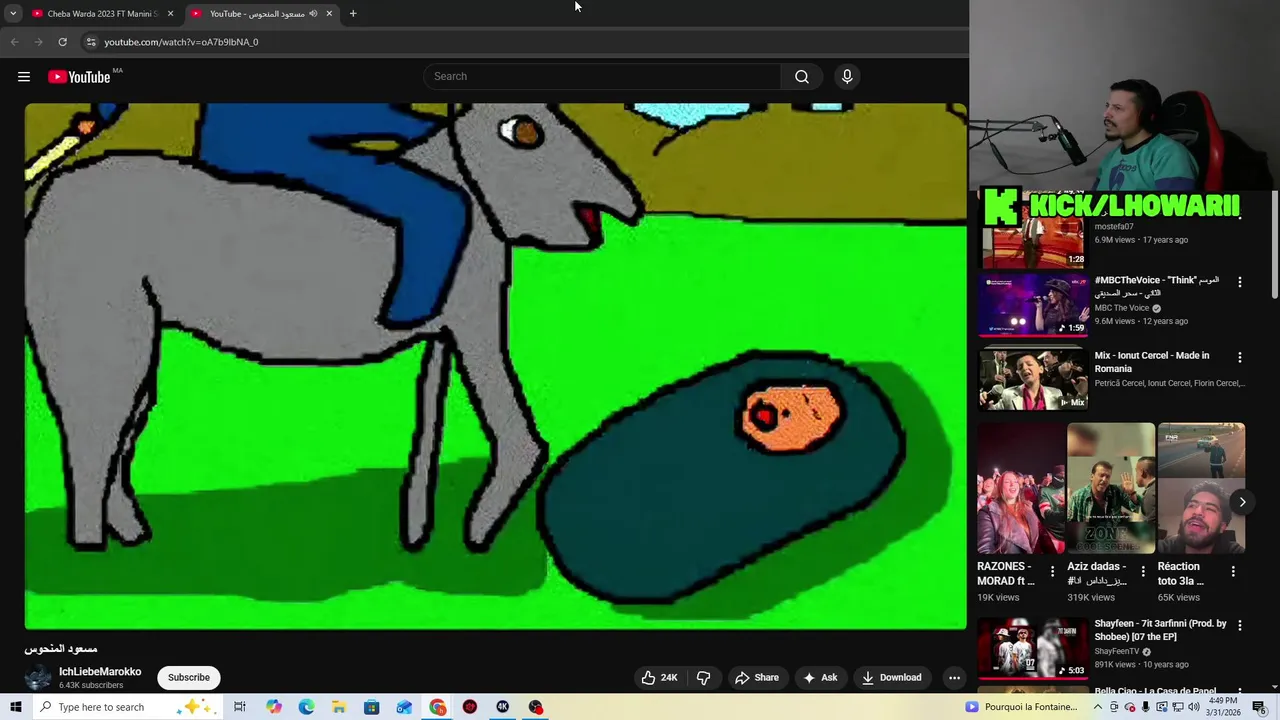Focus the YouTube search box
This screenshot has width=1280, height=720.
pyautogui.click(x=603, y=76)
